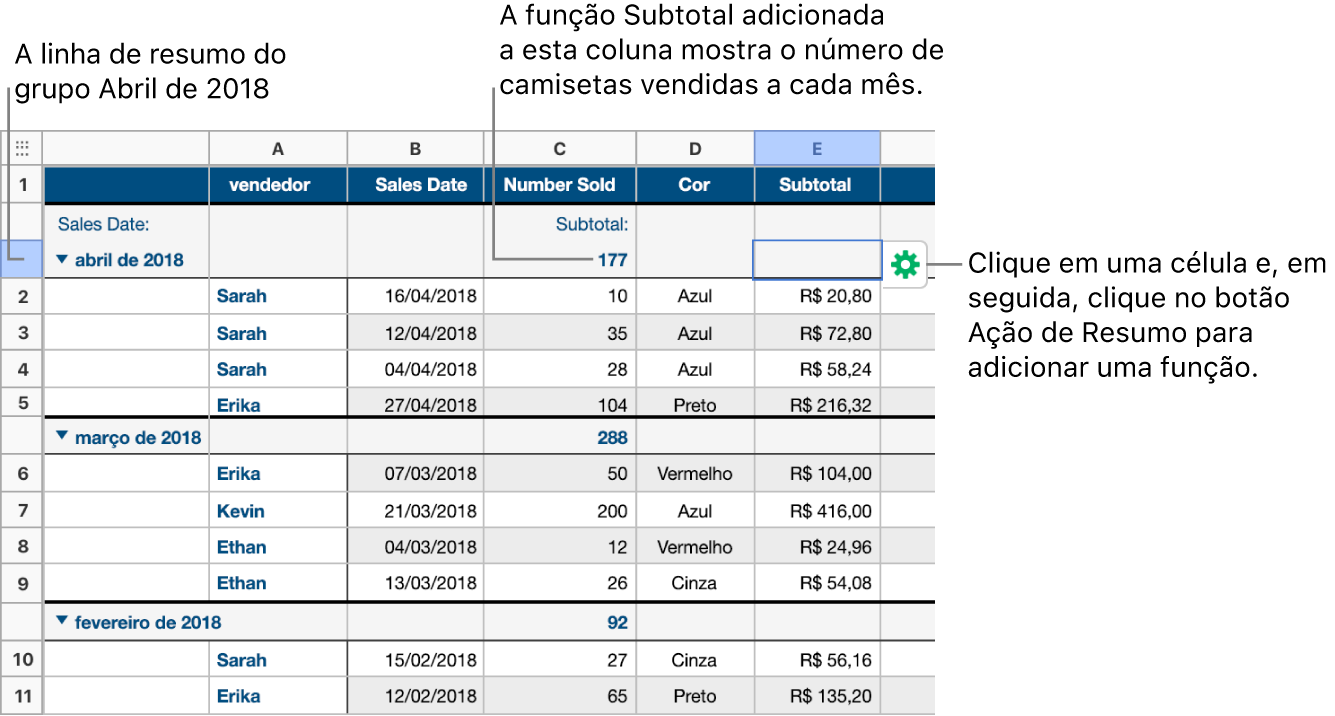Click Sarah in row 2

coord(241,295)
